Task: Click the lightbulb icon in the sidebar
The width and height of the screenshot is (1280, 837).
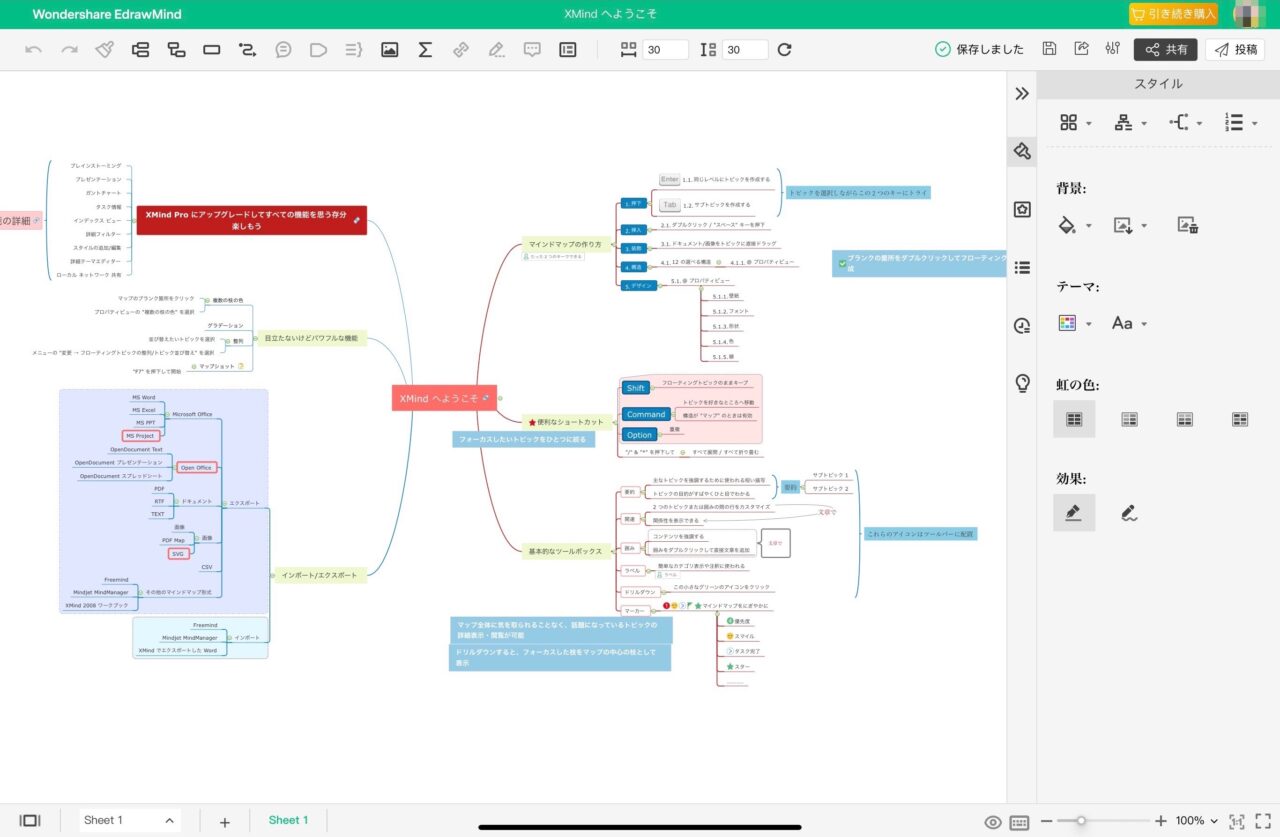Action: [1021, 382]
